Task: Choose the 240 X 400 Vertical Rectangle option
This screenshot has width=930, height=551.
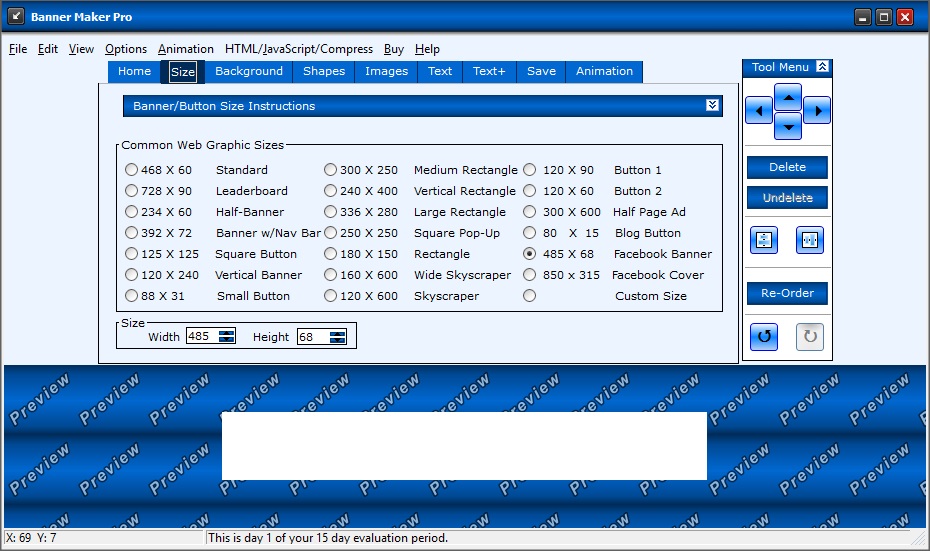Action: pos(330,190)
